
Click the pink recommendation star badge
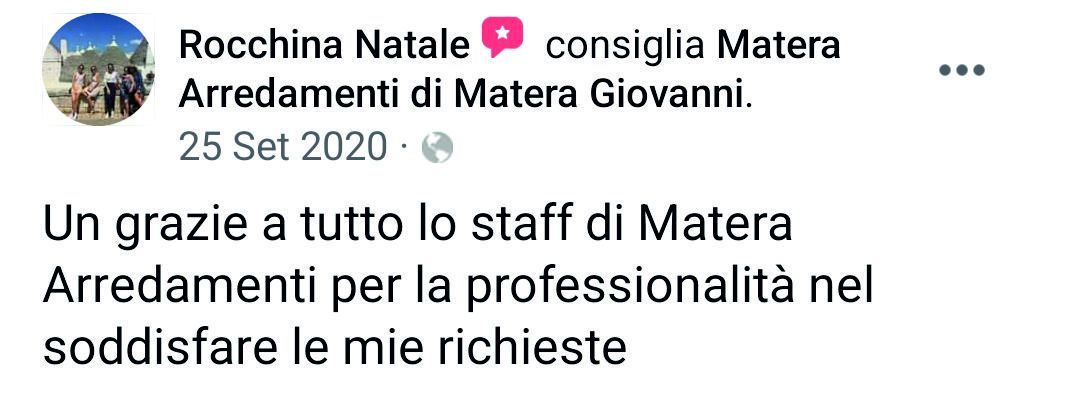point(502,41)
